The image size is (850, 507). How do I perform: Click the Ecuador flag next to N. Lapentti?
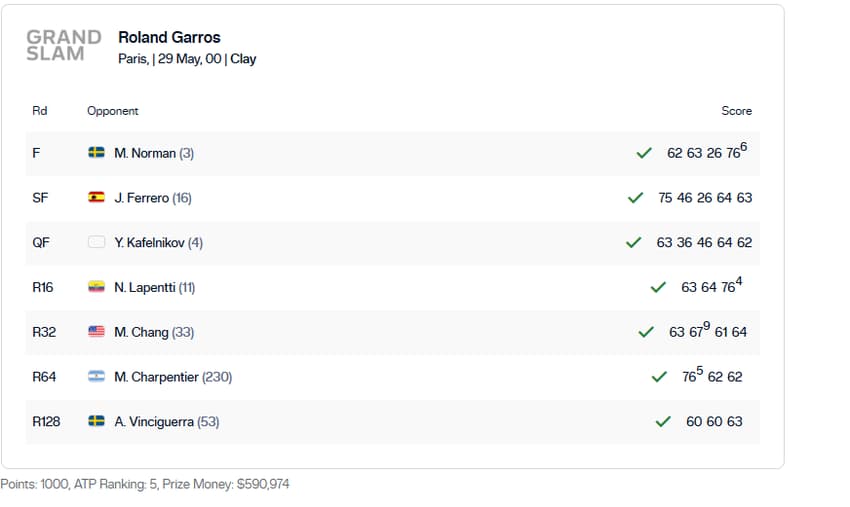coord(96,287)
